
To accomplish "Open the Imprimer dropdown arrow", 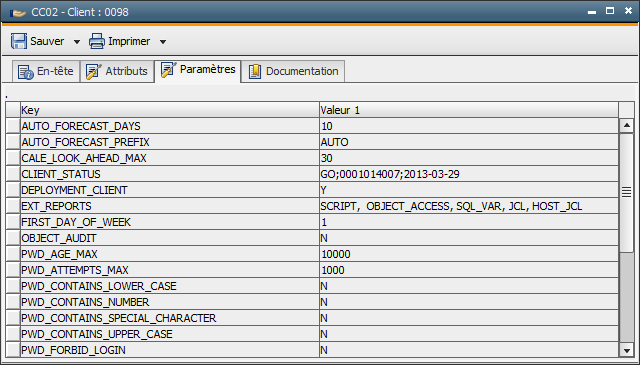I will point(163,42).
